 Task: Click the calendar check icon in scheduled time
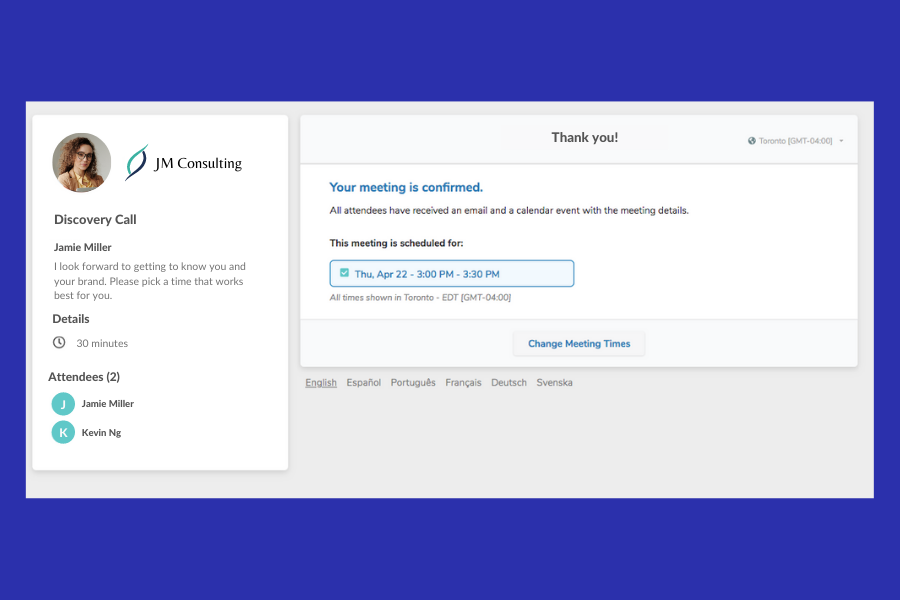click(344, 273)
